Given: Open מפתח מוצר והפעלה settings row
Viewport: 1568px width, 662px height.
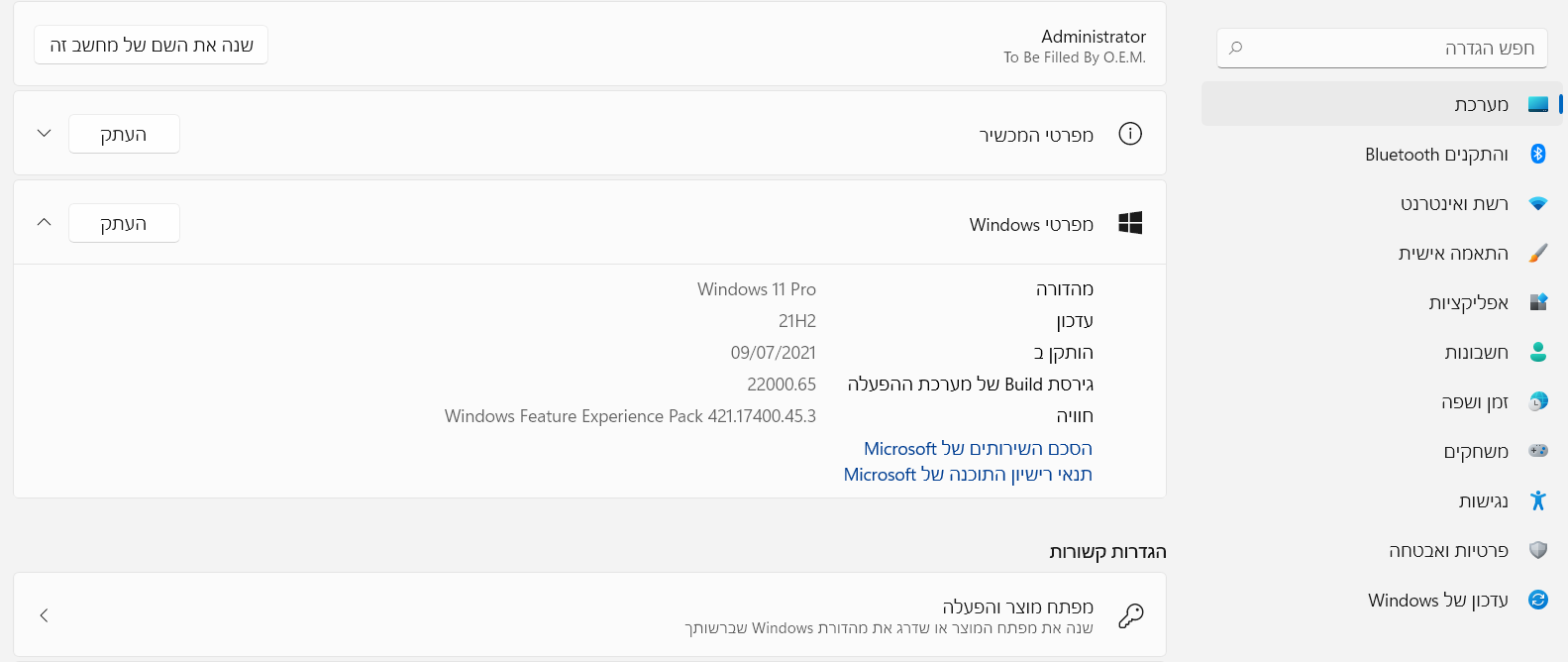Looking at the screenshot, I should click(x=589, y=614).
